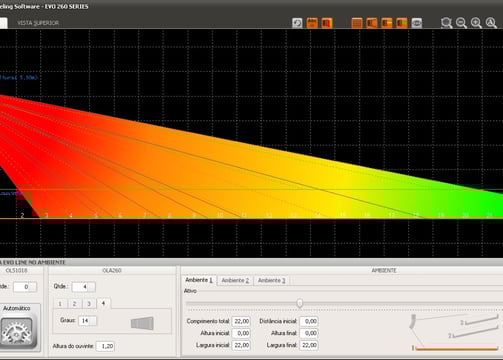Click the orange icon with red-yellow gradient bar
The width and height of the screenshot is (503, 360).
coord(327,23)
